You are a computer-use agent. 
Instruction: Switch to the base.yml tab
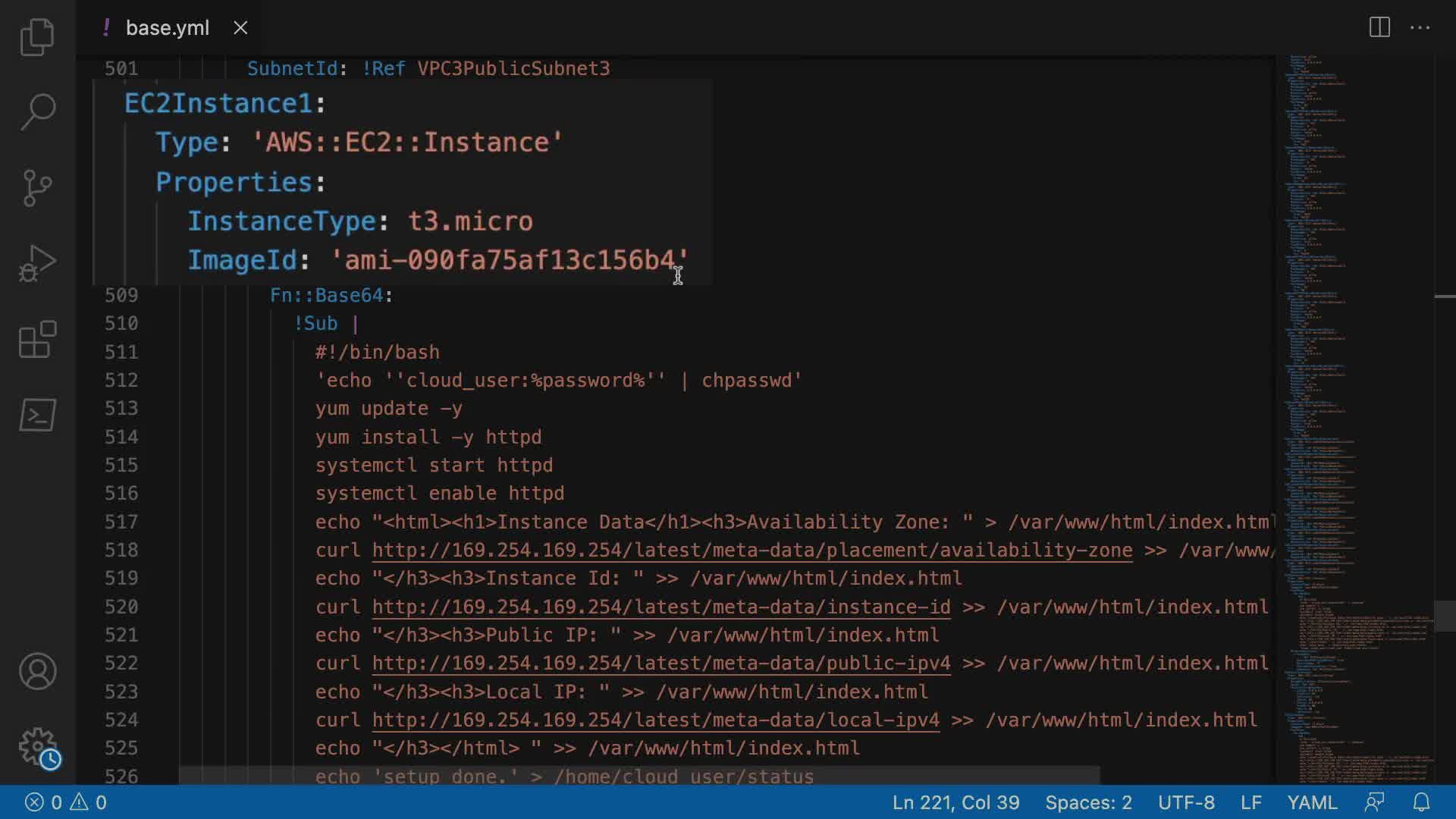(167, 28)
